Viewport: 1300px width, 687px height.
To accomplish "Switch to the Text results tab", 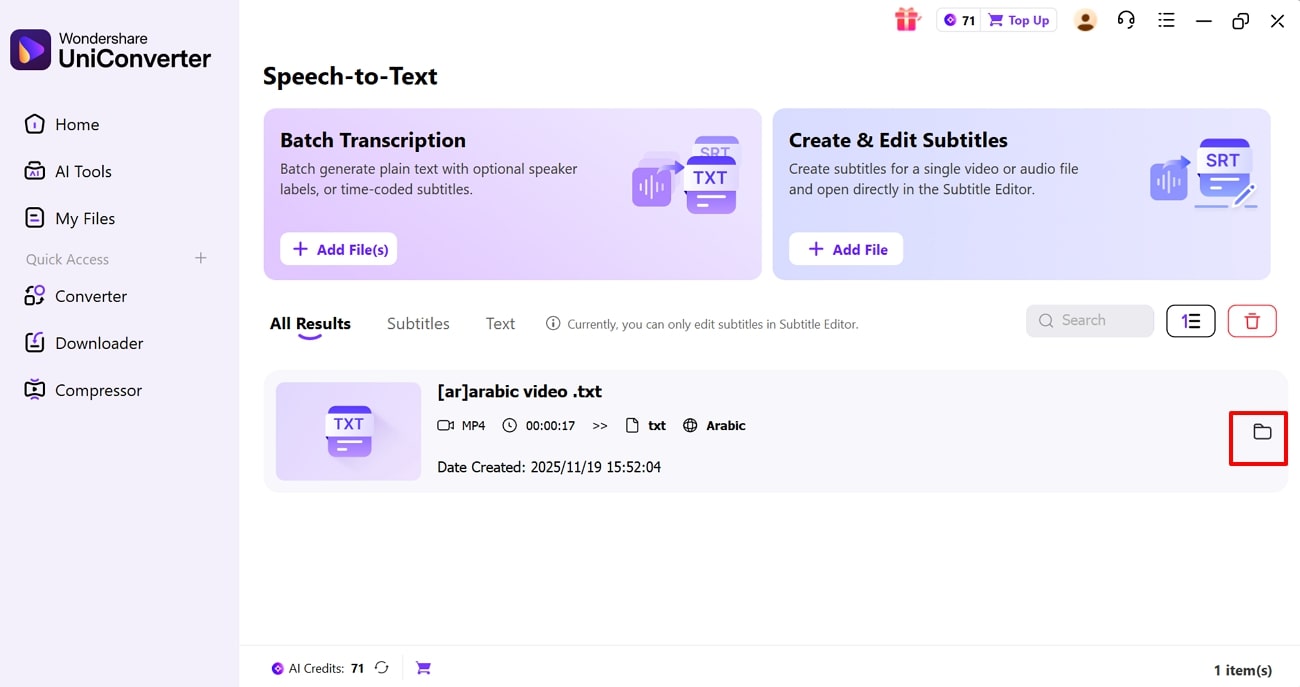I will click(x=500, y=323).
